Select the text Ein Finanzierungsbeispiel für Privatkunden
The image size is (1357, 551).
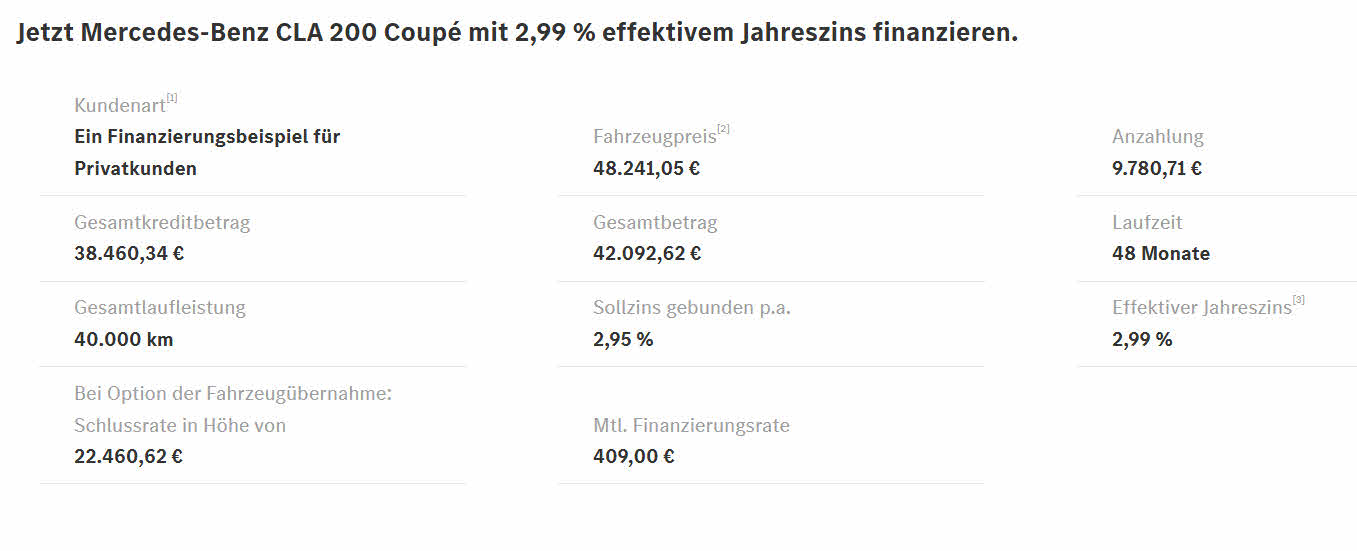pos(208,152)
